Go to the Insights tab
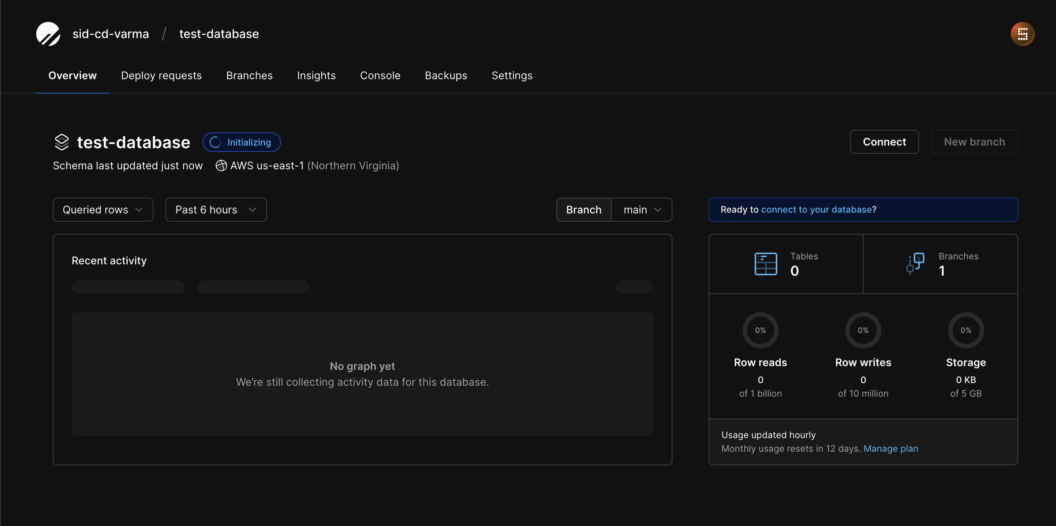 [317, 75]
